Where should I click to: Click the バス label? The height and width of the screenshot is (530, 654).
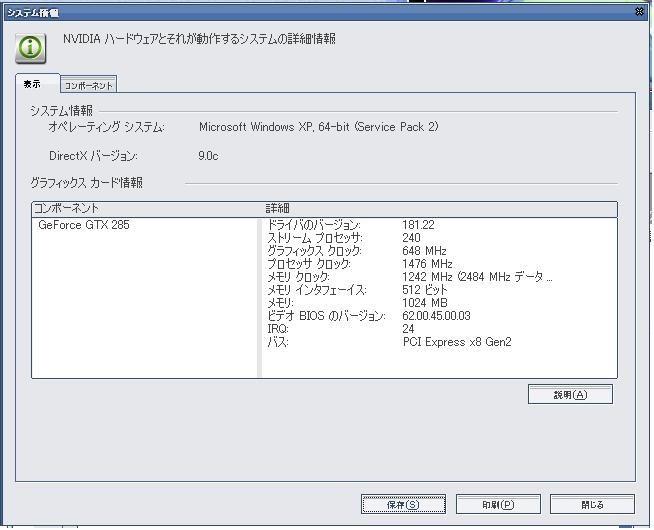pyautogui.click(x=278, y=342)
